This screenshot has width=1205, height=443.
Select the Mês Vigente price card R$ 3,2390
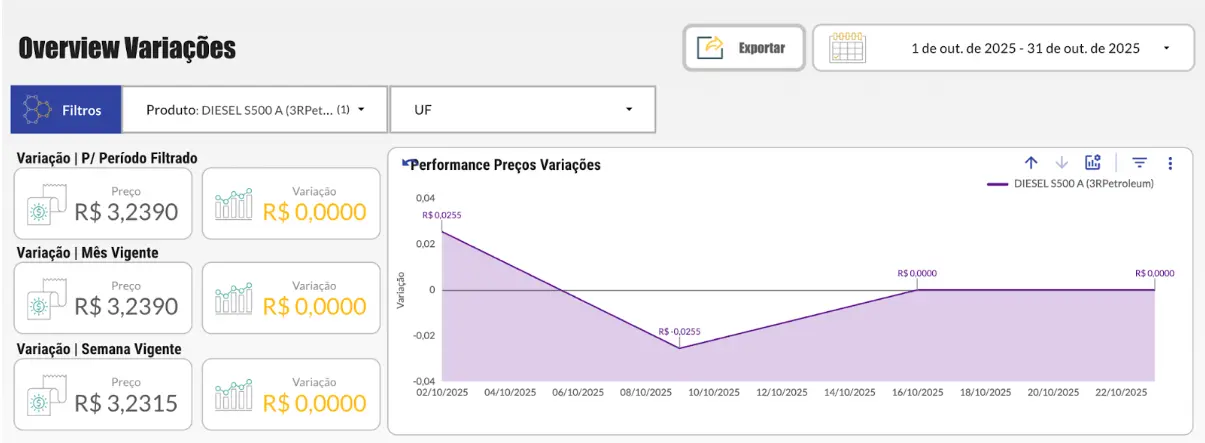point(104,298)
